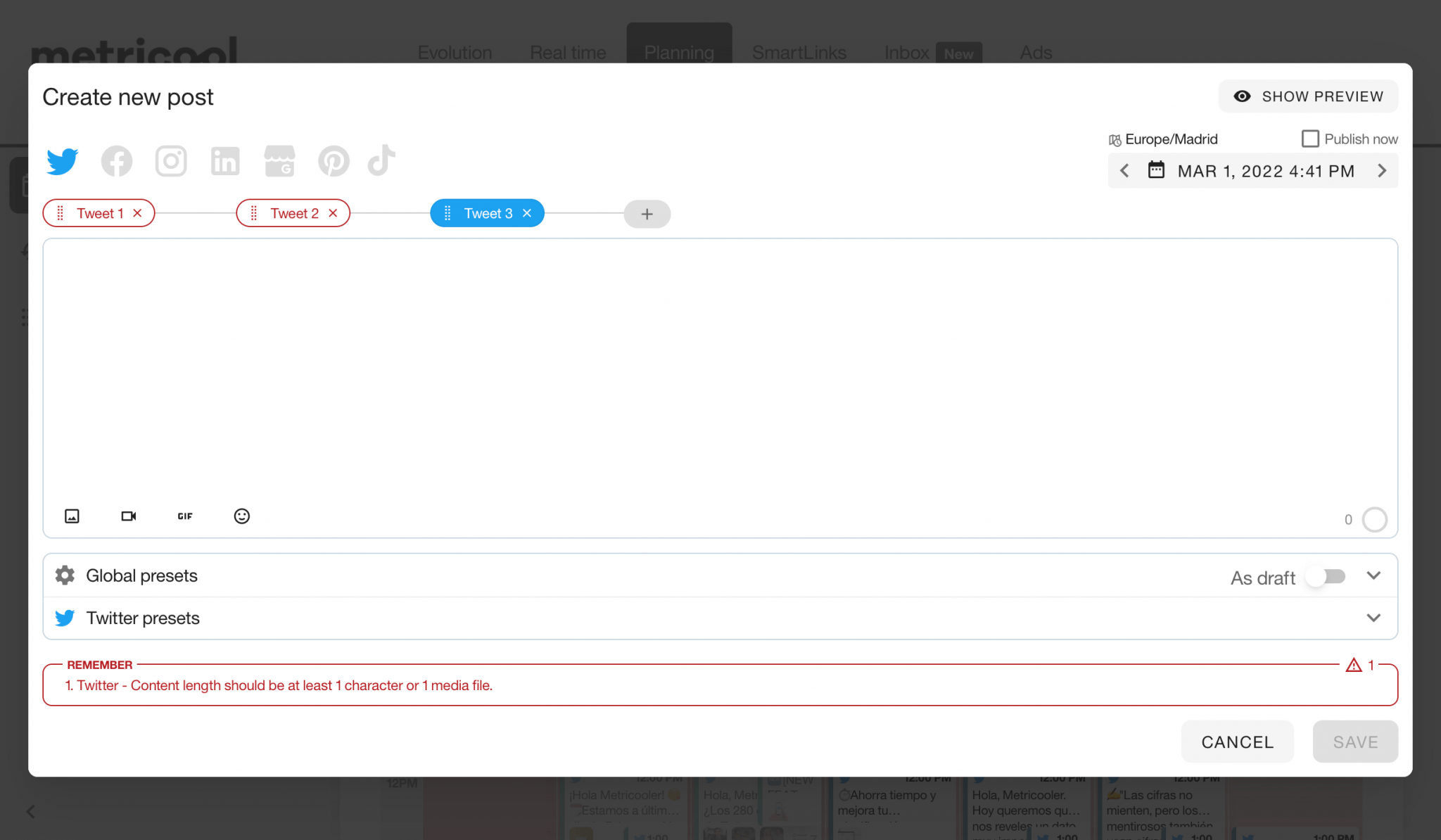Select the Twitter network icon

click(63, 161)
